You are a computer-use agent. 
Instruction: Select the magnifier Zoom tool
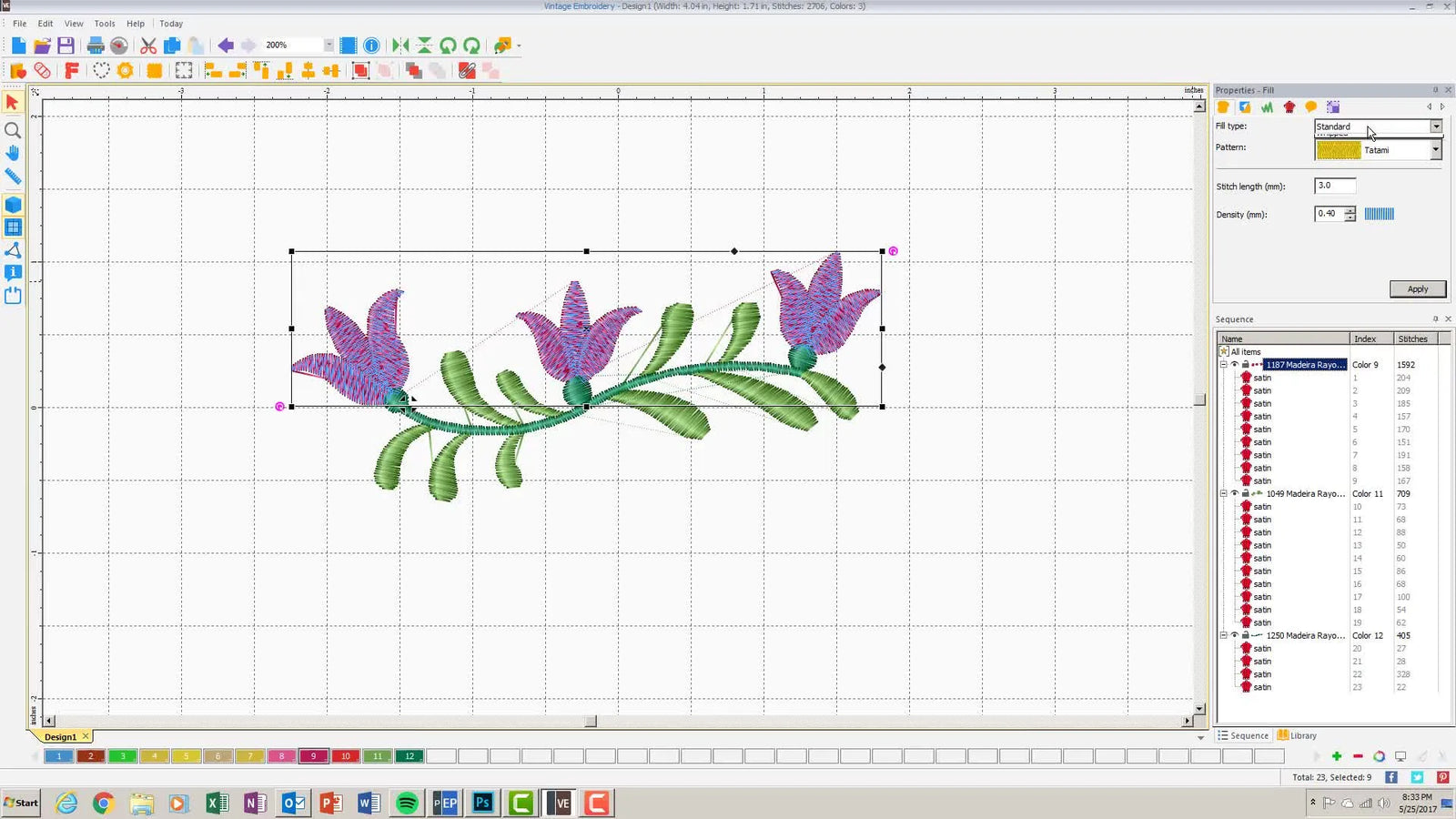coord(13,130)
